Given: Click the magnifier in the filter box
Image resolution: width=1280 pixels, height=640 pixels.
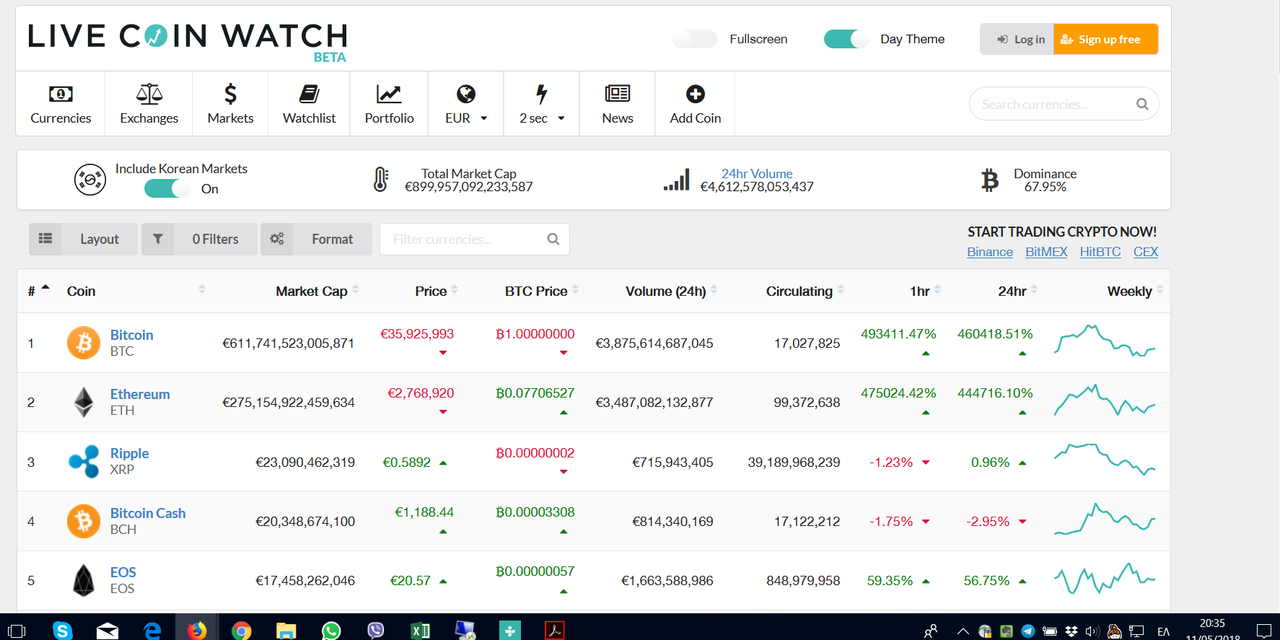Looking at the screenshot, I should pyautogui.click(x=553, y=239).
